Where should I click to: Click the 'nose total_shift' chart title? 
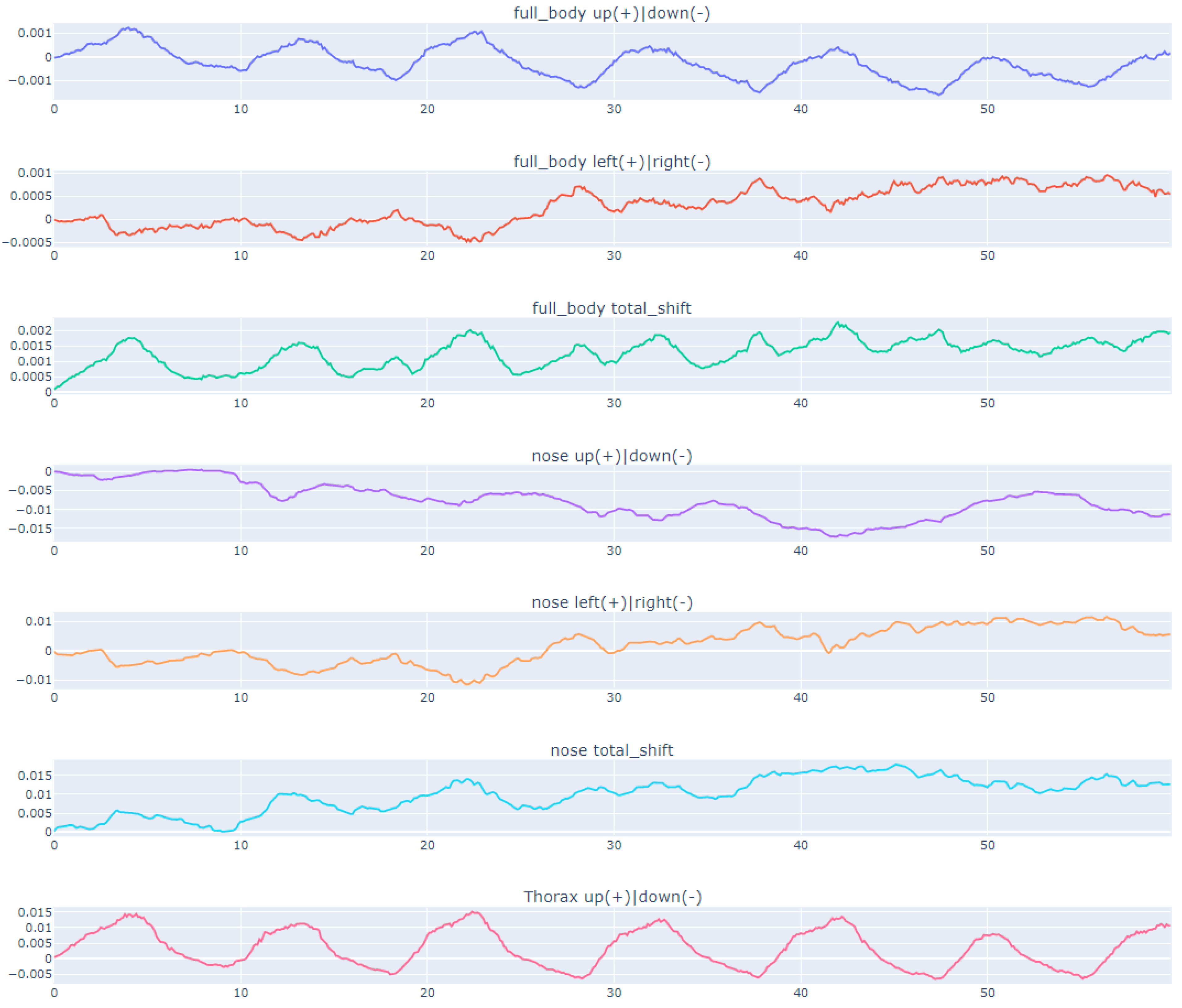pos(612,750)
